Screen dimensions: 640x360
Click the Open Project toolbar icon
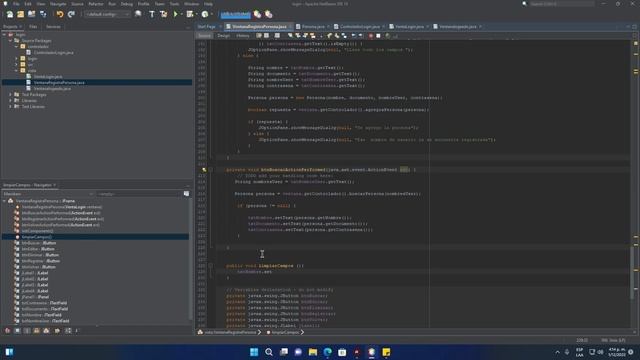coord(31,14)
